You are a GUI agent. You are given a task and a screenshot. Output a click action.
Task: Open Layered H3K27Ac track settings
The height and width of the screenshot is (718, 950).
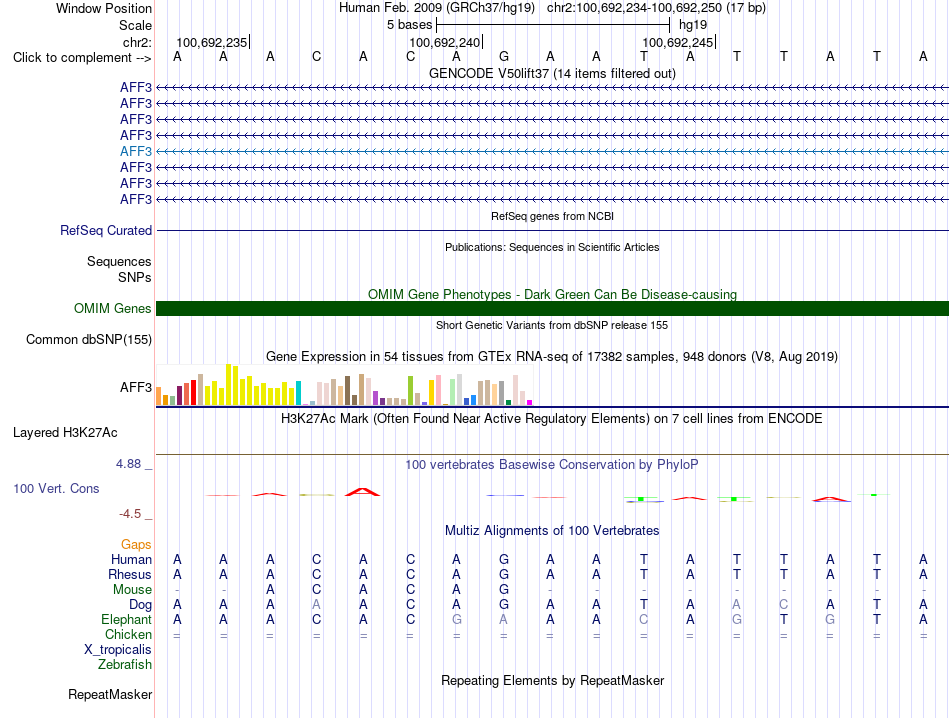[x=65, y=433]
